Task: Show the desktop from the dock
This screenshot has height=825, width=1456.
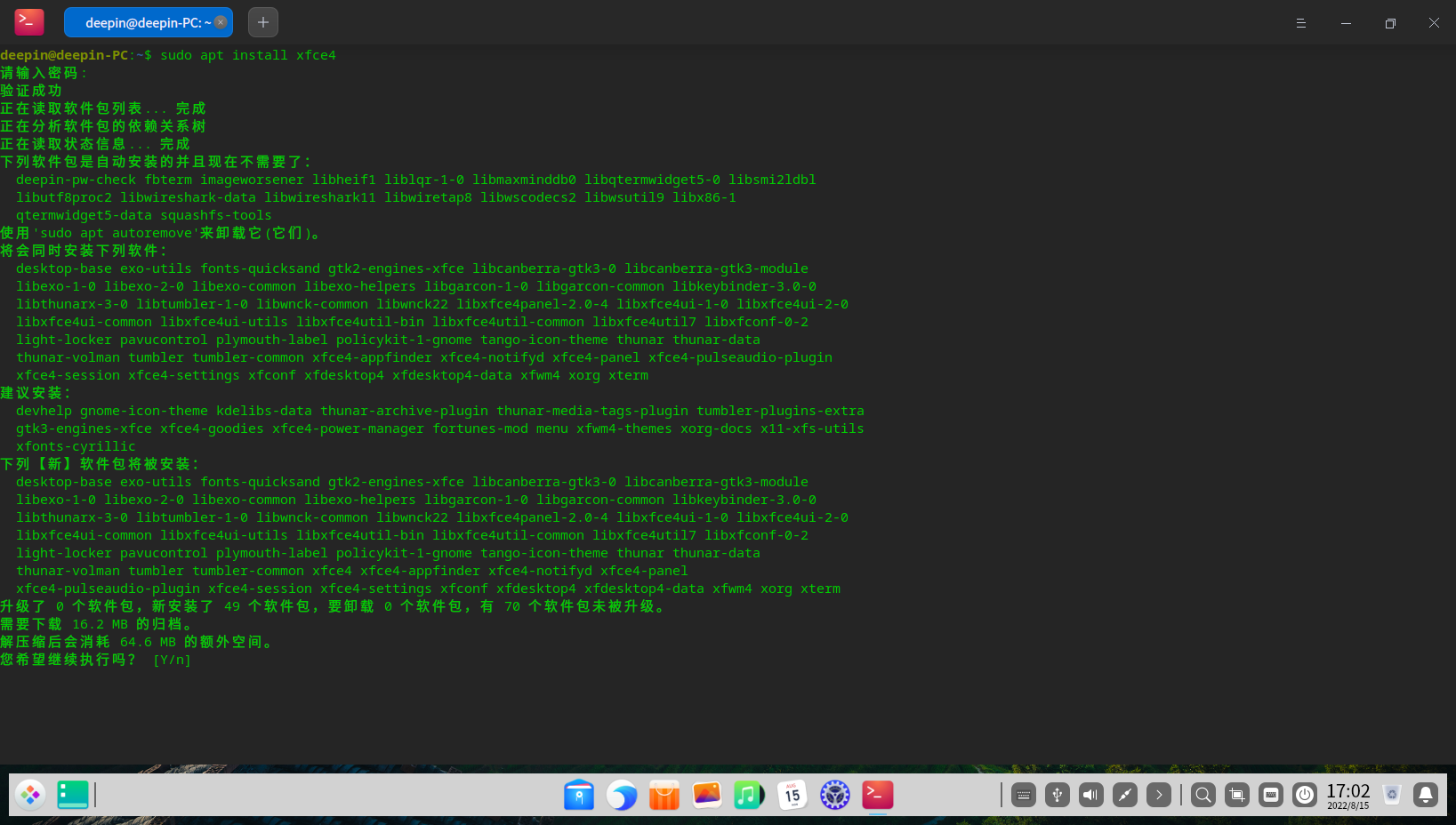Action: pos(73,795)
